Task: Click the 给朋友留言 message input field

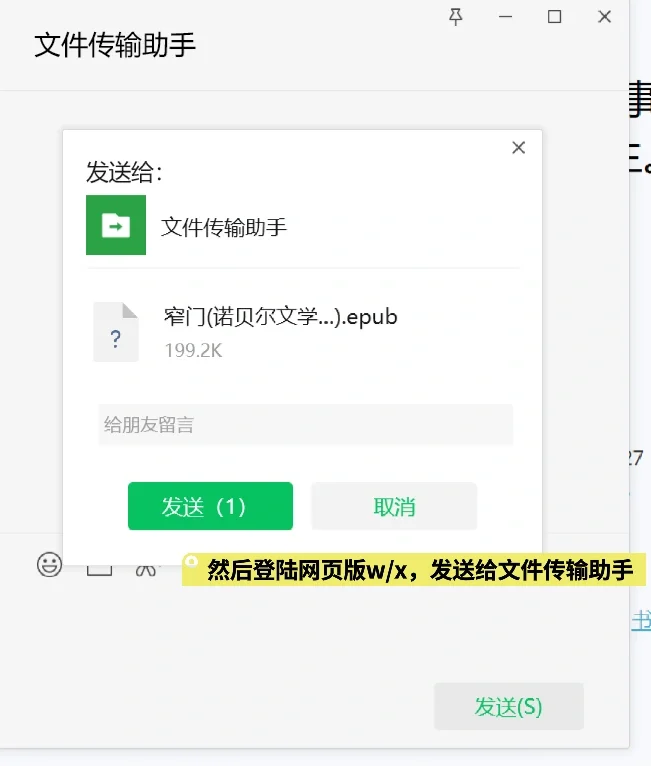Action: pos(306,425)
